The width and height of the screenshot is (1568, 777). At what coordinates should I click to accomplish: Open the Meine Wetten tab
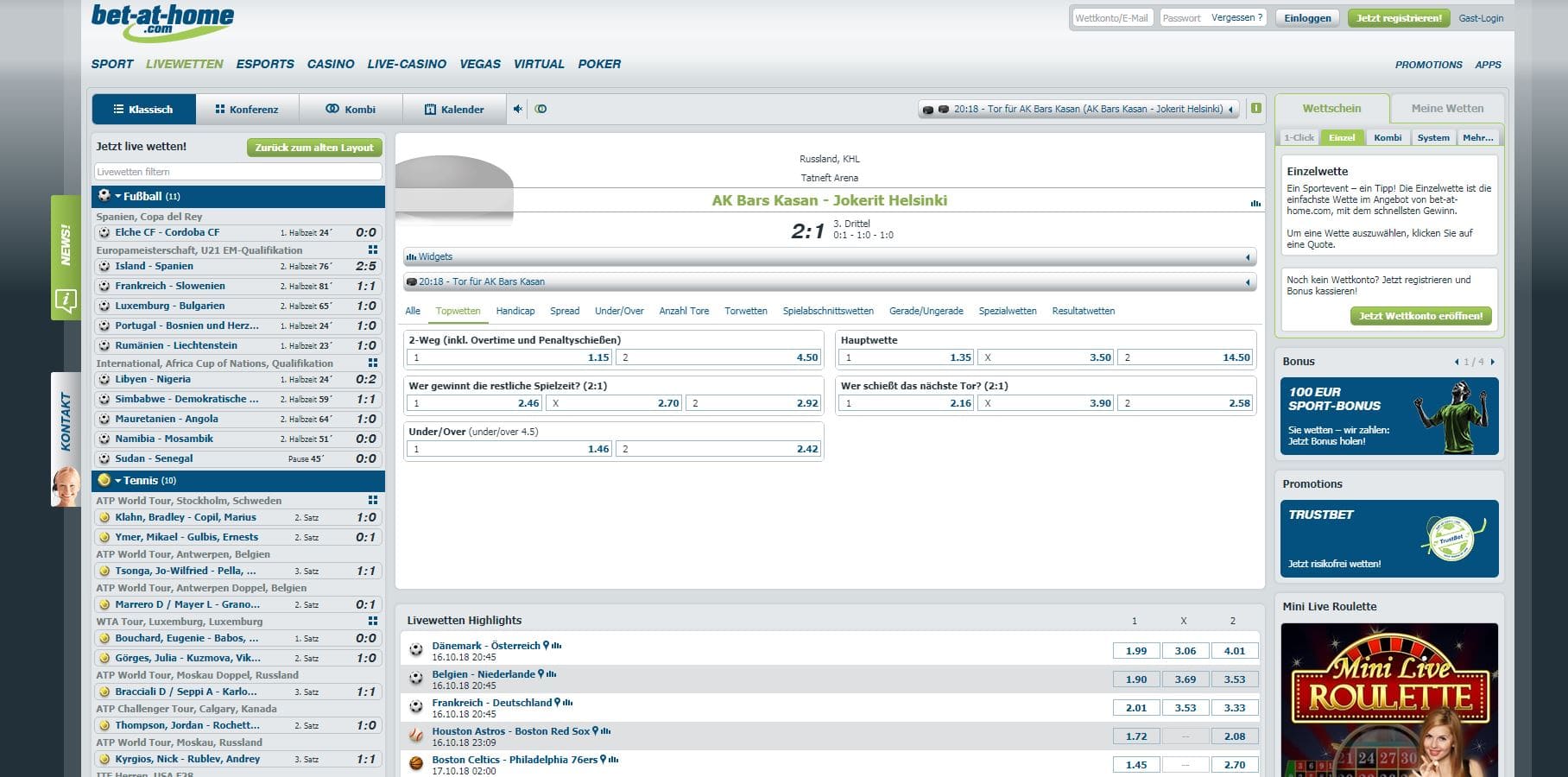(1447, 109)
